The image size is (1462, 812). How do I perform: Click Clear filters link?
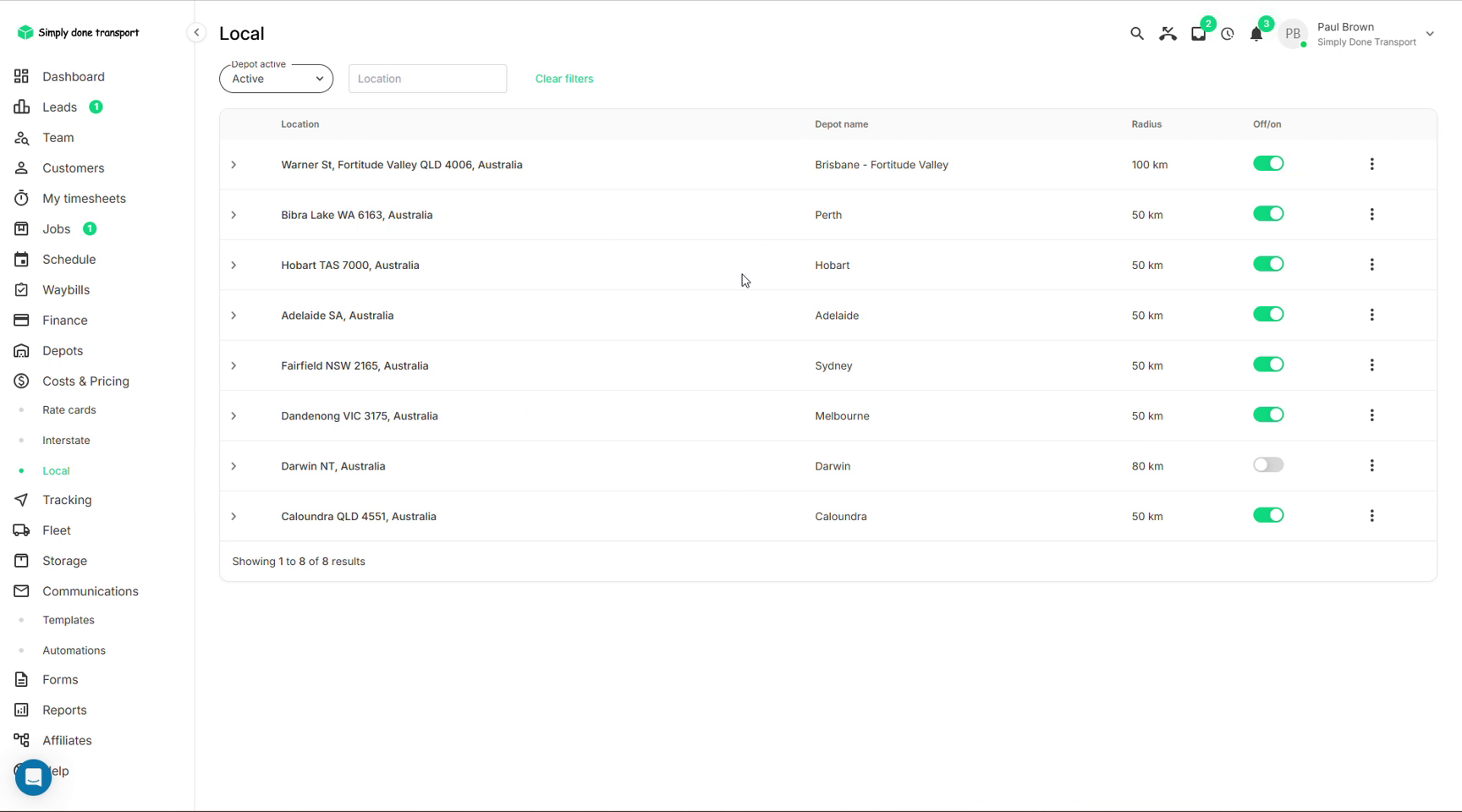click(x=564, y=79)
